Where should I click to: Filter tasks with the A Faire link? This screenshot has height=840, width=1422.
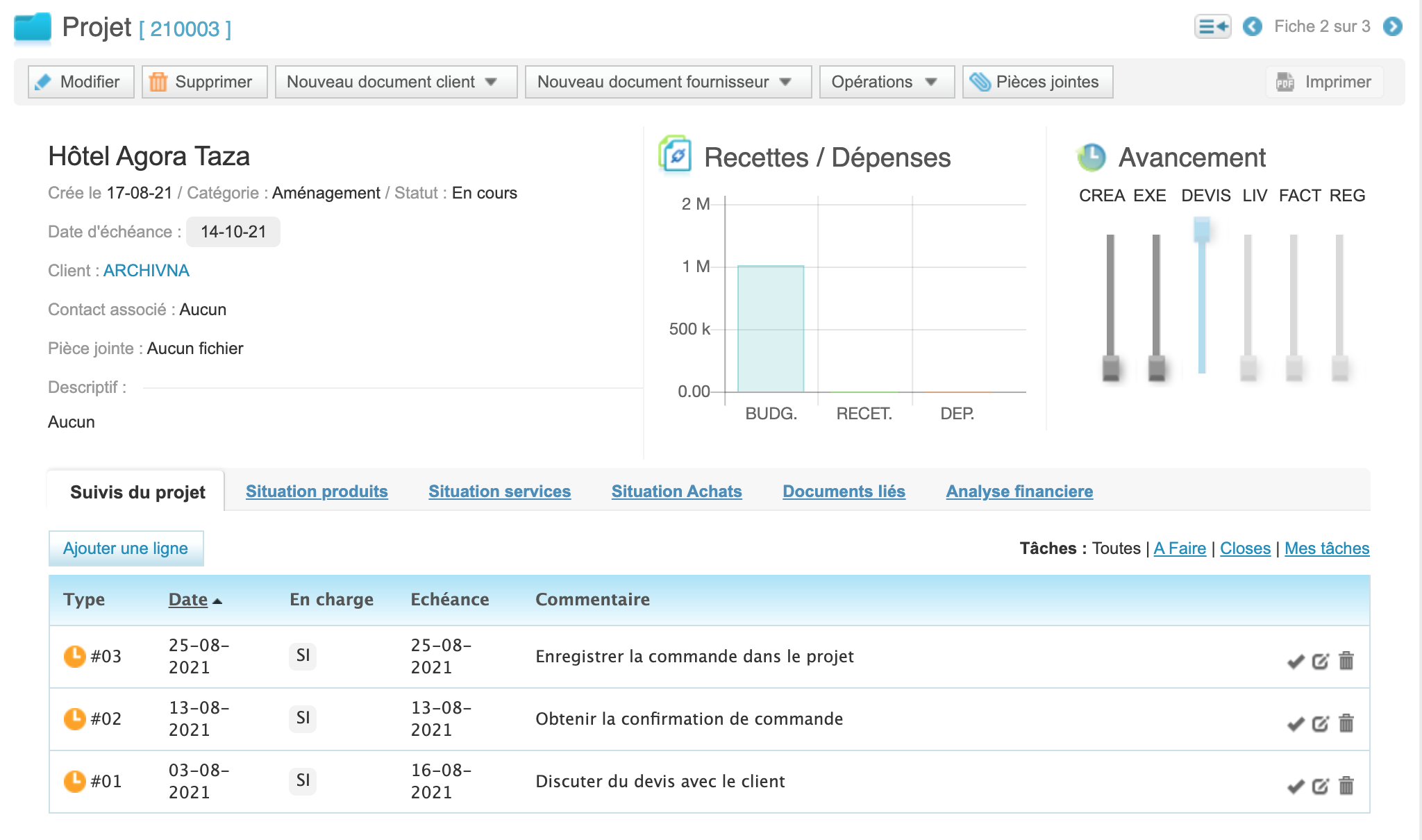(x=1179, y=548)
